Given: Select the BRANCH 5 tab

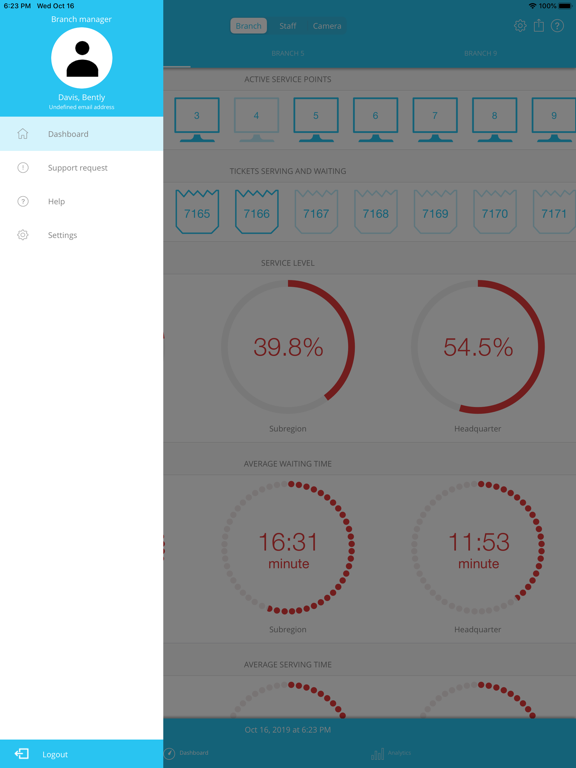Looking at the screenshot, I should click(x=288, y=53).
